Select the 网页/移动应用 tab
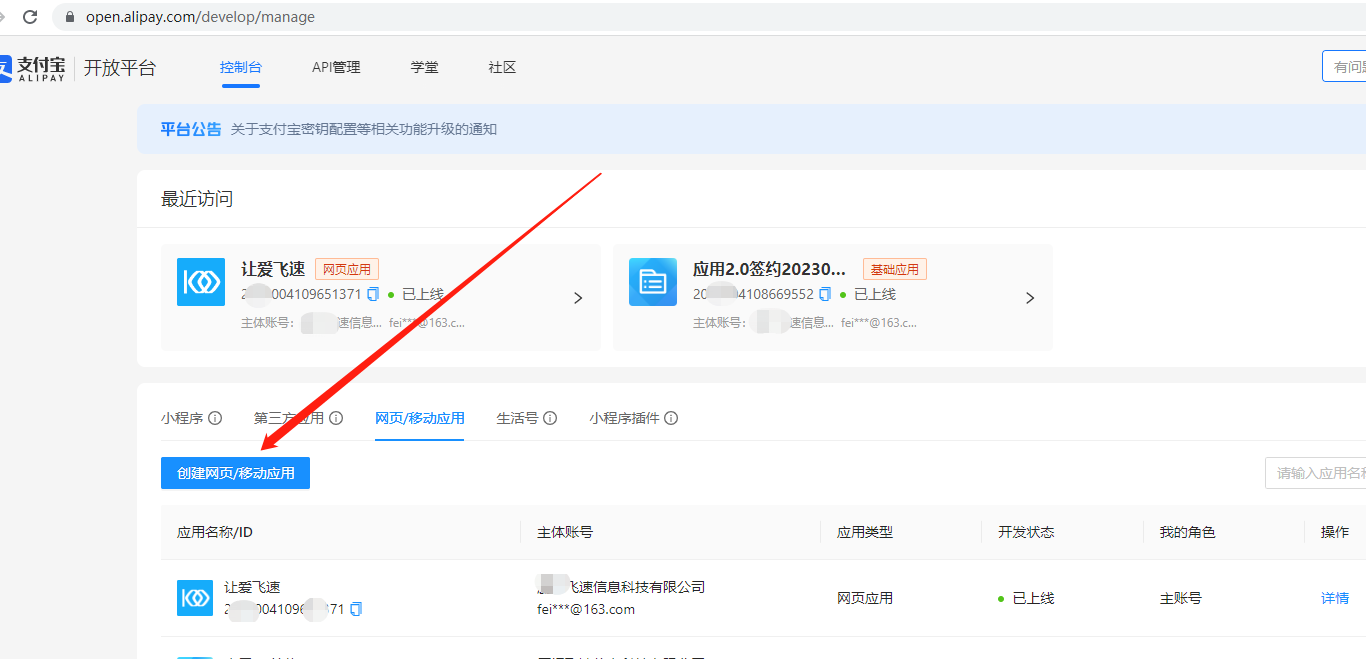The image size is (1366, 659). 420,418
